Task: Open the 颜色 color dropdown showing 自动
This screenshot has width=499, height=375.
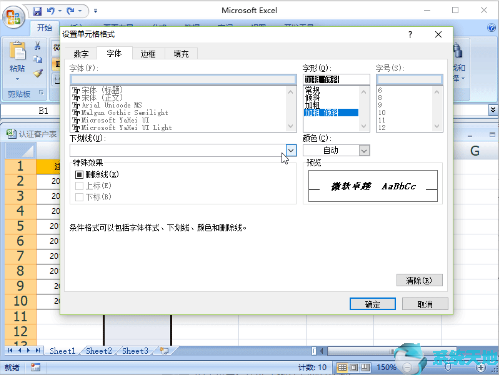Action: (x=364, y=150)
